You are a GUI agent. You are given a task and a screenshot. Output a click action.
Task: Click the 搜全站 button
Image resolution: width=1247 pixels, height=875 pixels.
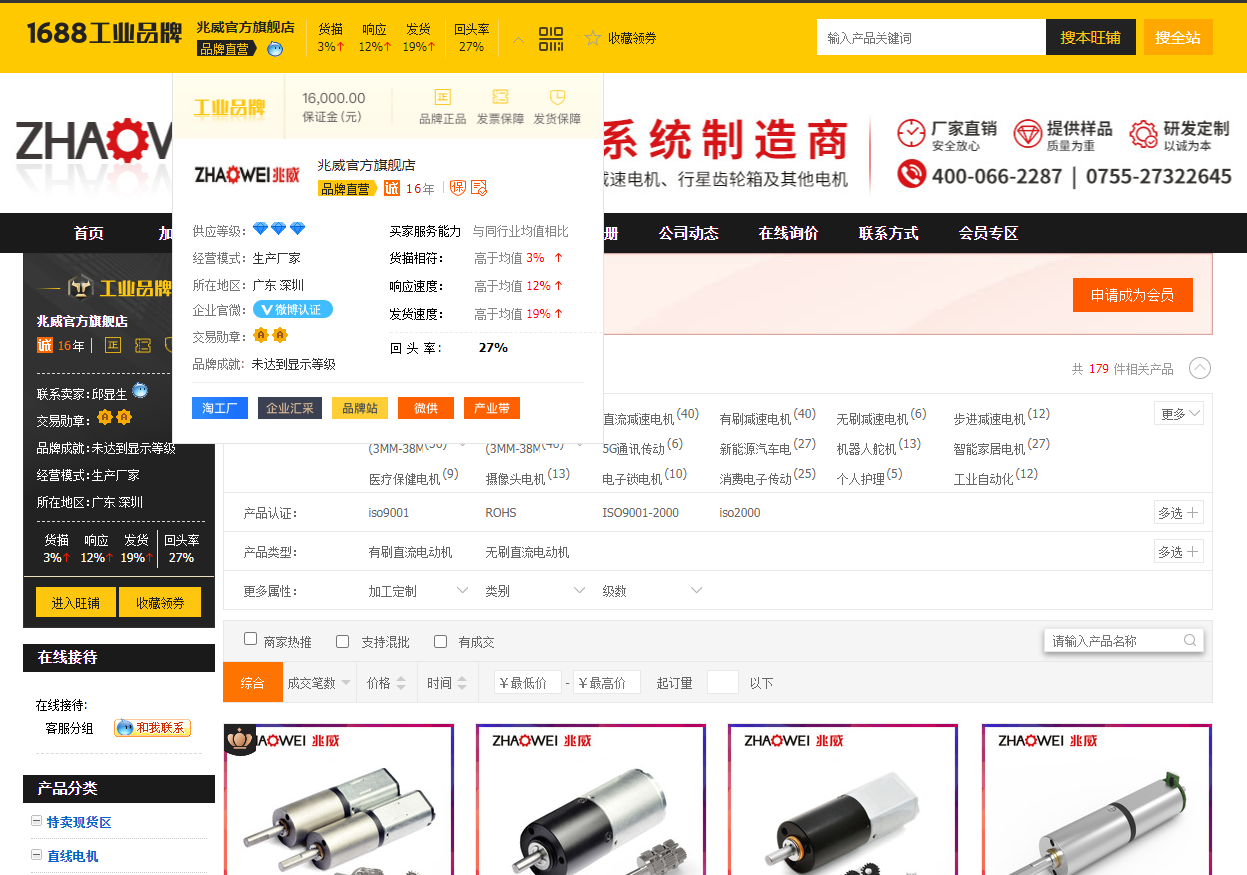pyautogui.click(x=1178, y=37)
